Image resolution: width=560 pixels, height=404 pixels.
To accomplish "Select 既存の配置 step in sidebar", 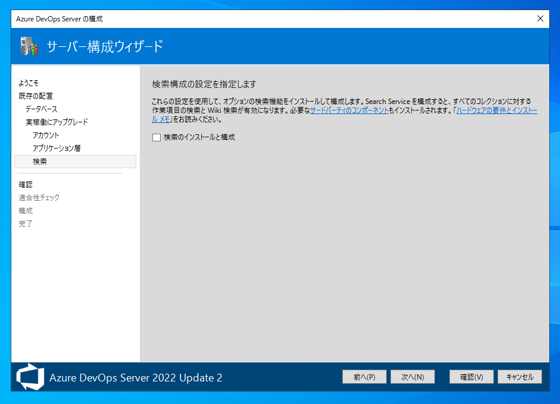I will coord(36,96).
